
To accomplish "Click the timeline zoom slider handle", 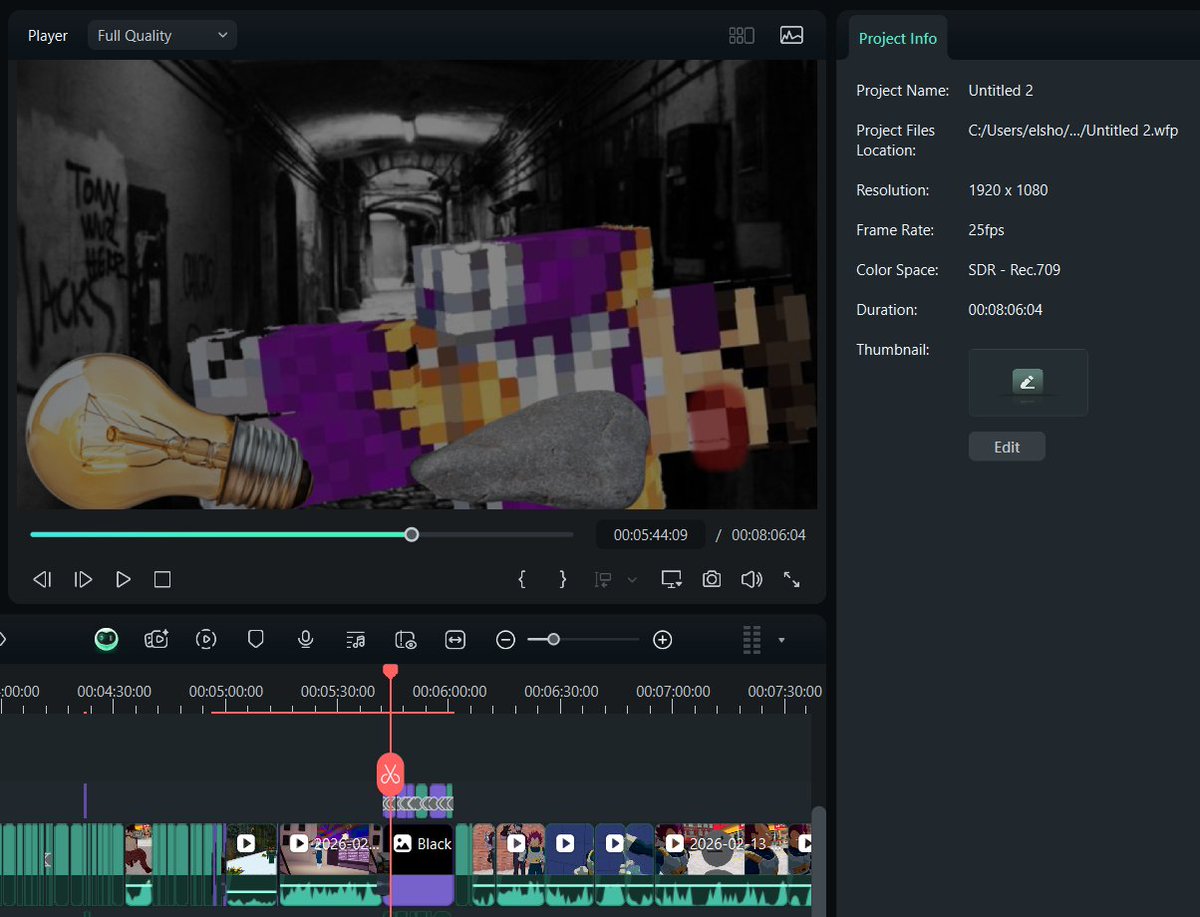I will coord(553,639).
